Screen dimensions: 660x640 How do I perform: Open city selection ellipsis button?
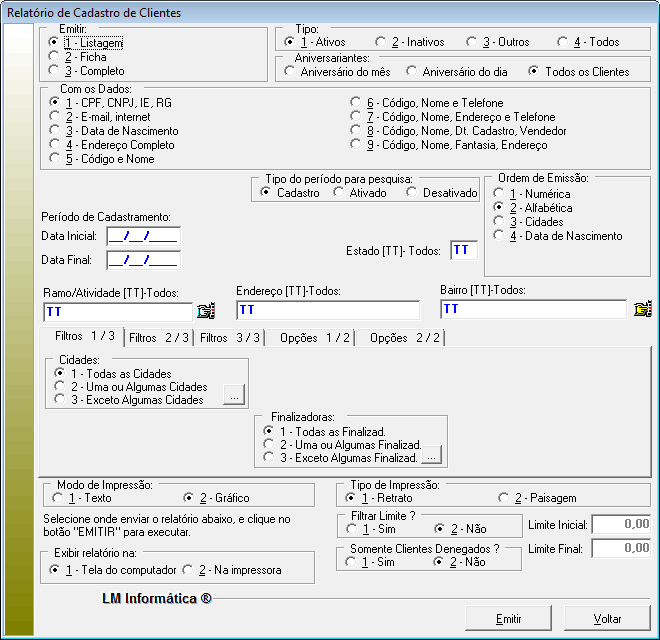233,396
